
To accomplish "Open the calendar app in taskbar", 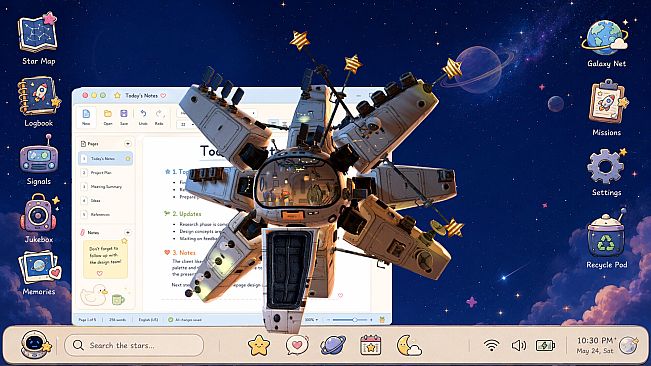I will (370, 345).
